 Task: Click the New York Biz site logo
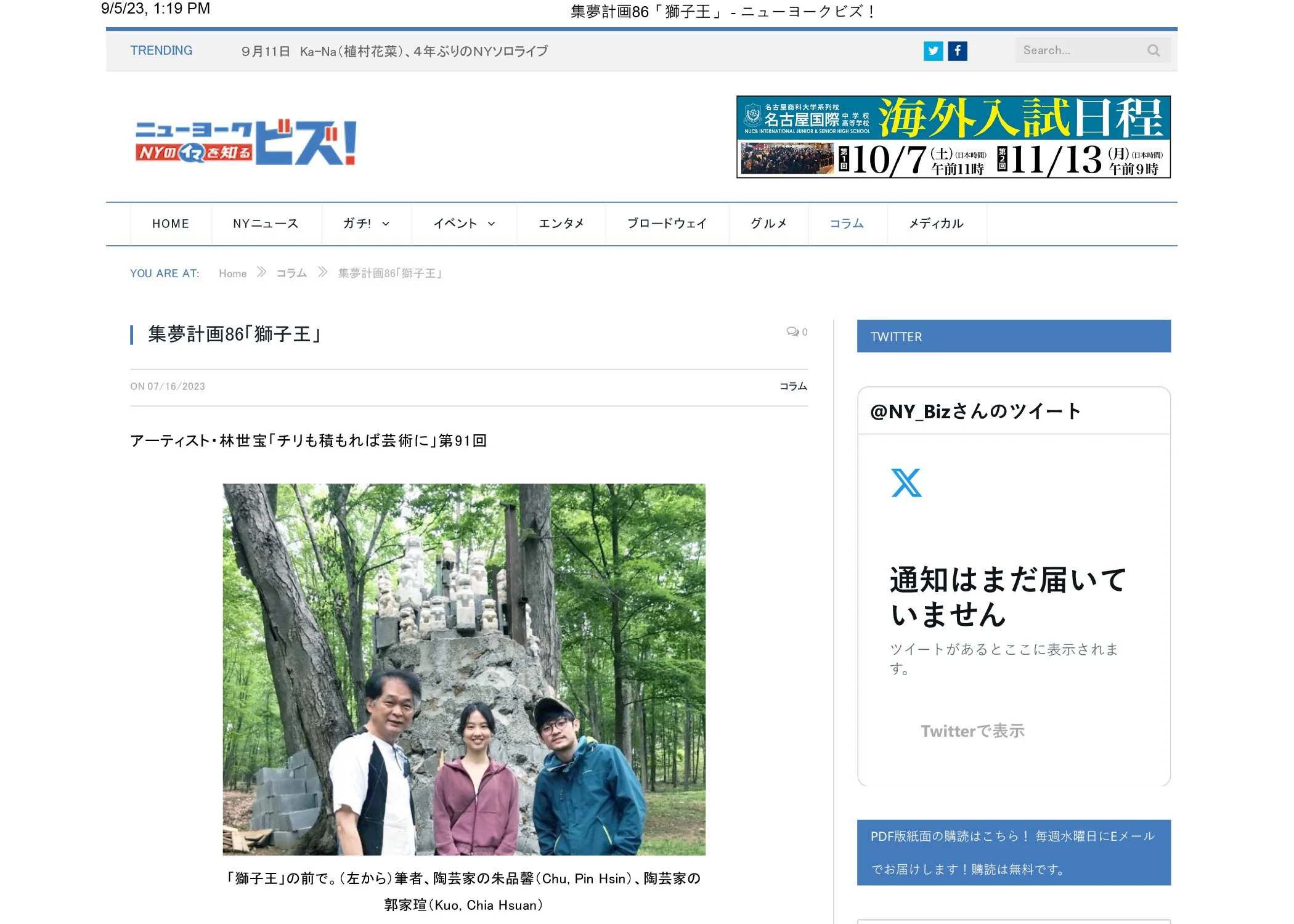click(246, 143)
